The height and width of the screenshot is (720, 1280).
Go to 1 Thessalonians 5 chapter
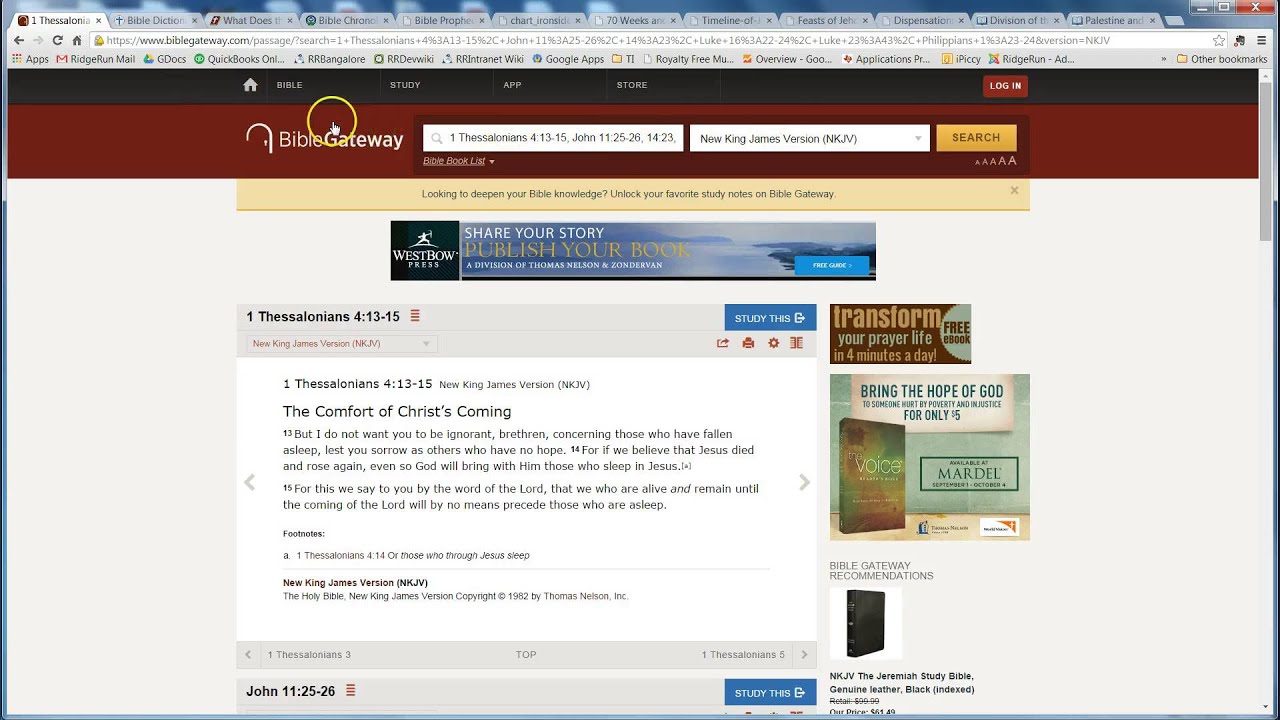[743, 655]
